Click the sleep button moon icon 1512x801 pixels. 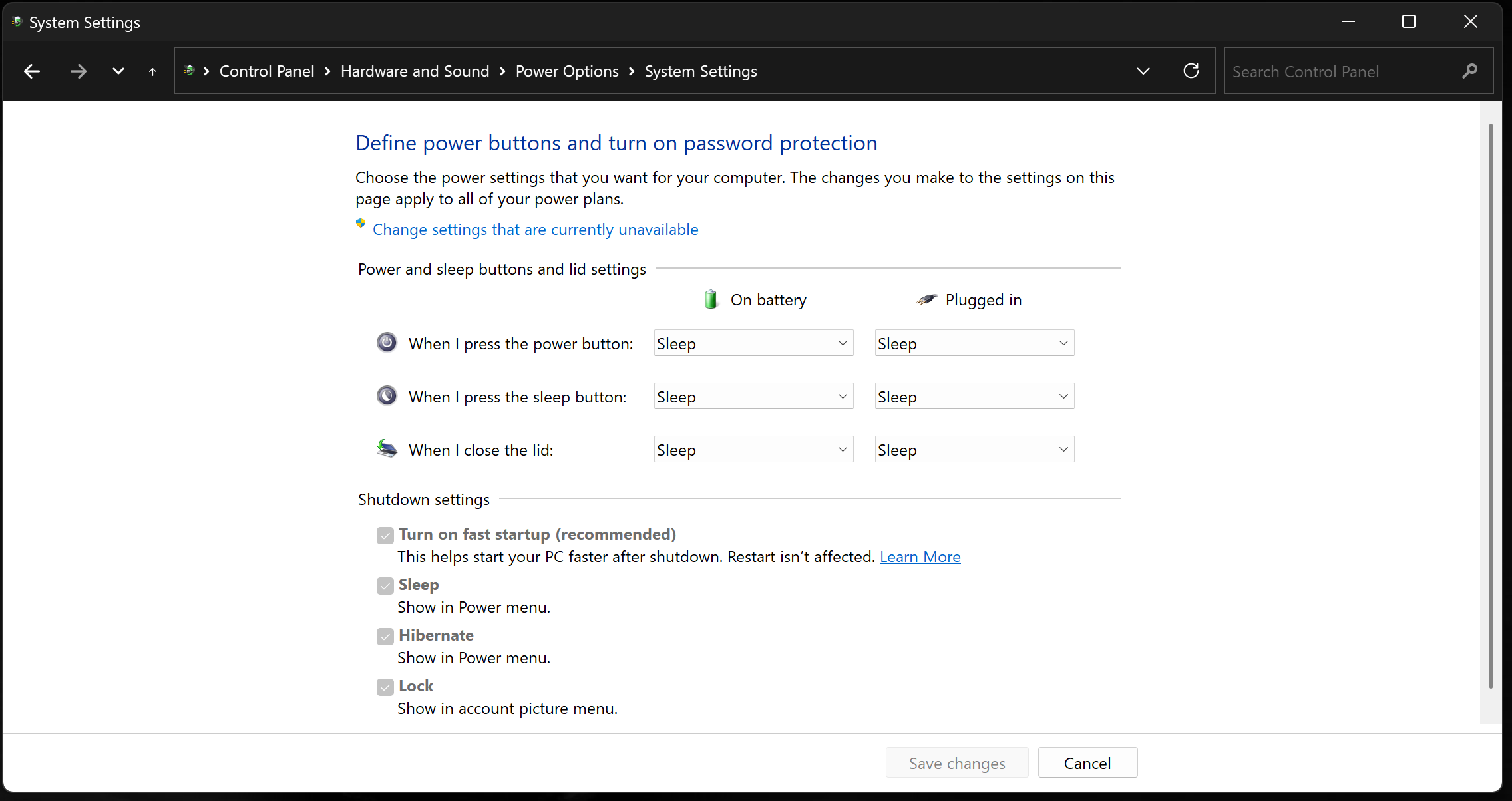[x=387, y=396]
